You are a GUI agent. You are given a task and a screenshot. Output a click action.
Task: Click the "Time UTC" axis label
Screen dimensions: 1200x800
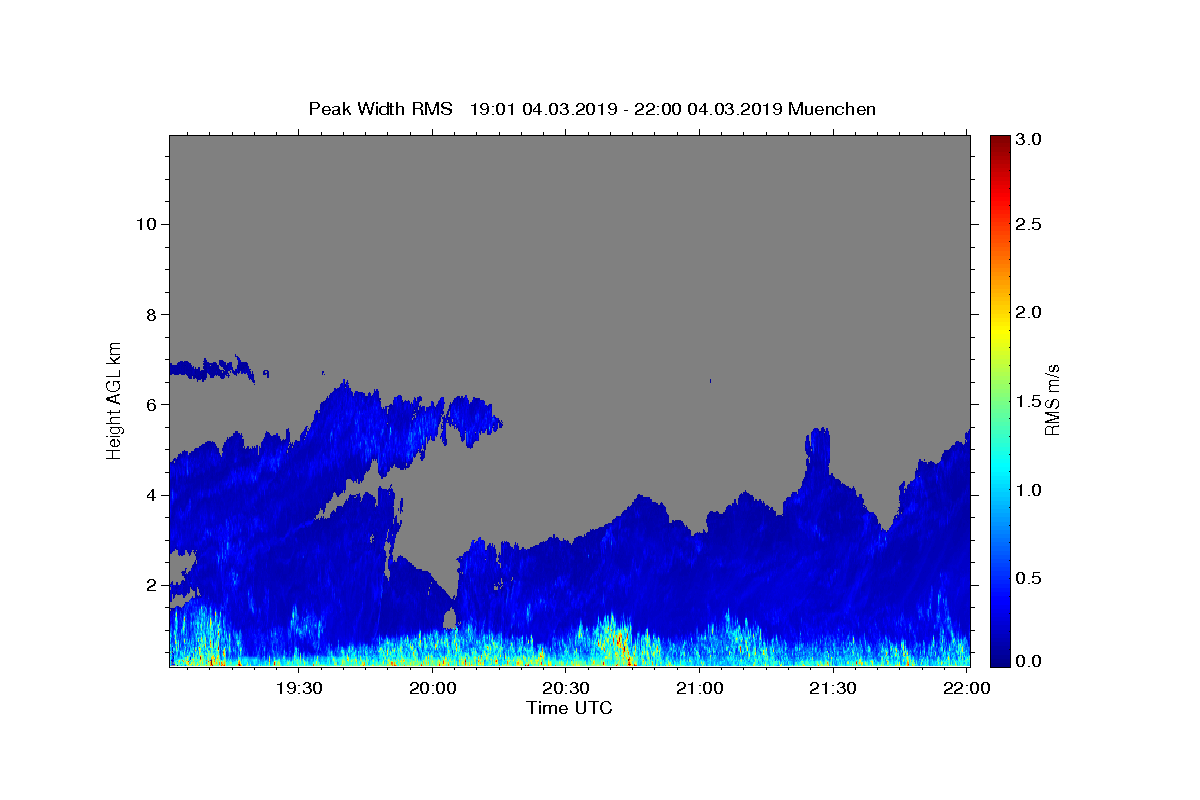pos(569,708)
